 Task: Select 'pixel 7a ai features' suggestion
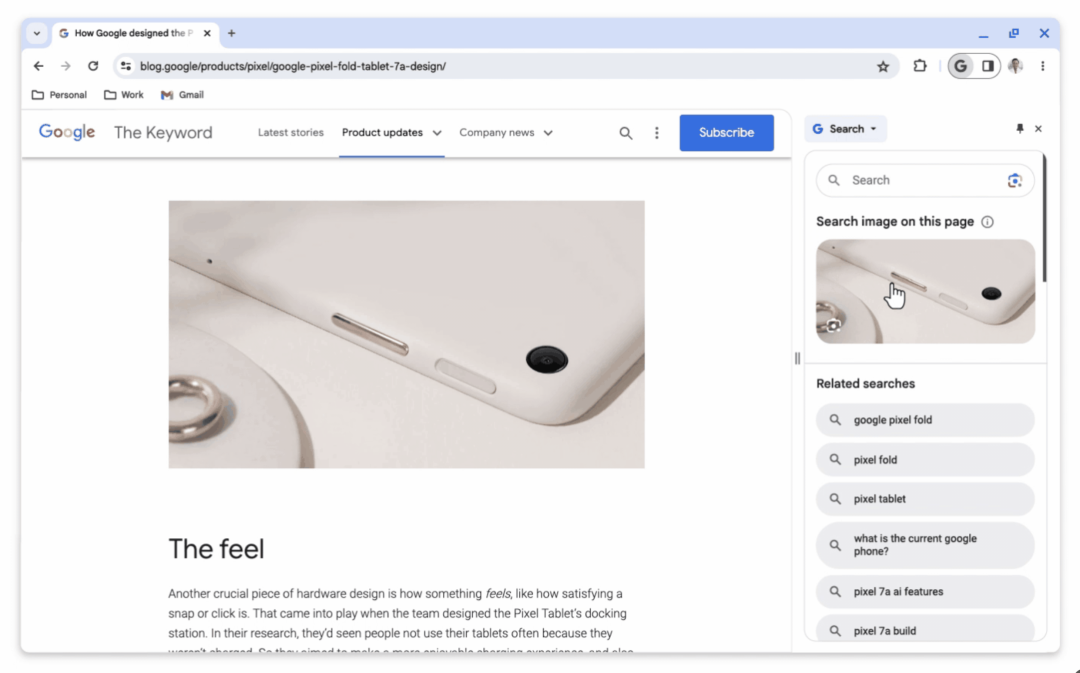pos(925,592)
